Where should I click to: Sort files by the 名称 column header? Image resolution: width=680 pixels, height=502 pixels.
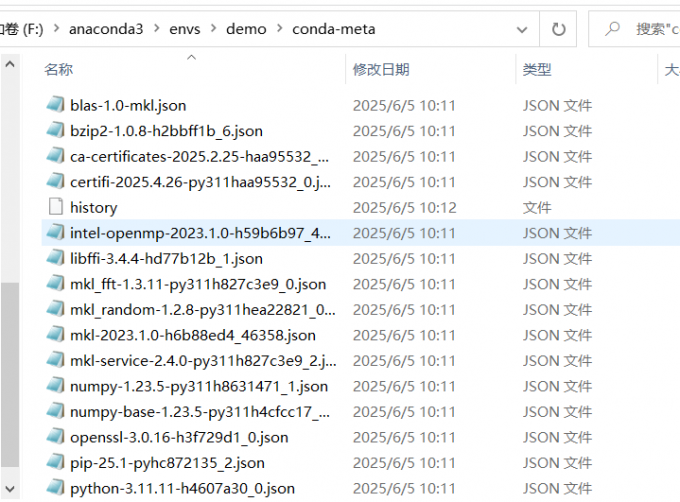click(59, 69)
